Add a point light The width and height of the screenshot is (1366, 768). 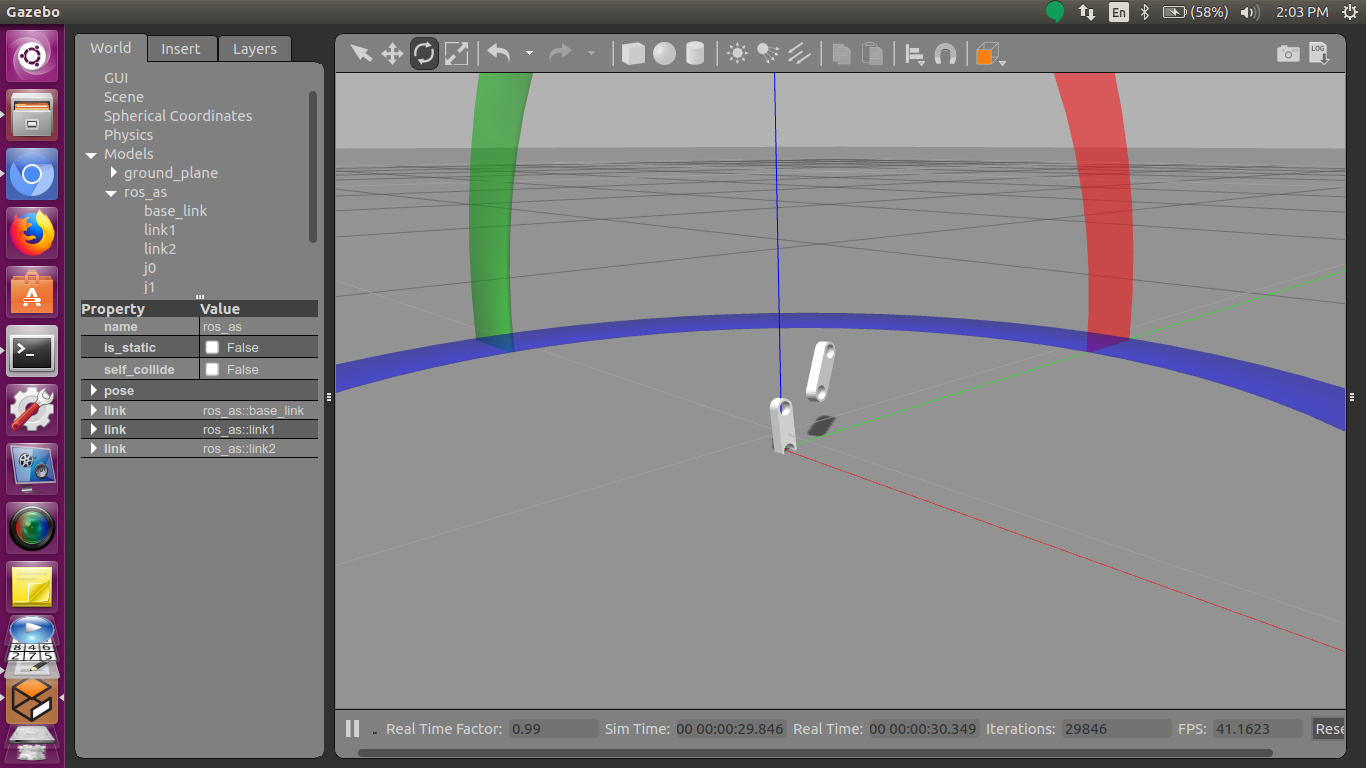click(737, 53)
